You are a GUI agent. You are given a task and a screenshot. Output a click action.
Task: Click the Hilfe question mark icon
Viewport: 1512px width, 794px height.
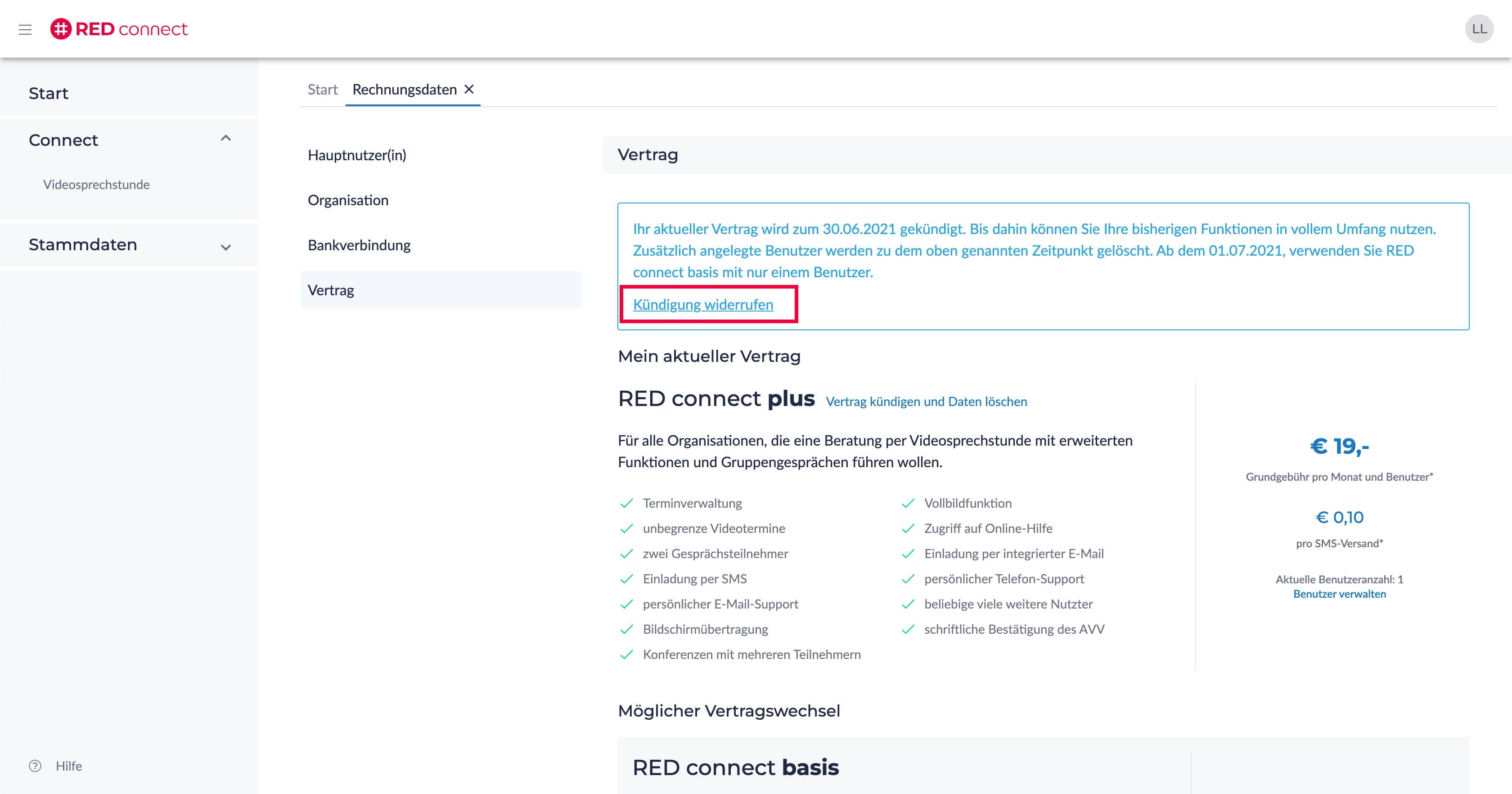tap(35, 766)
